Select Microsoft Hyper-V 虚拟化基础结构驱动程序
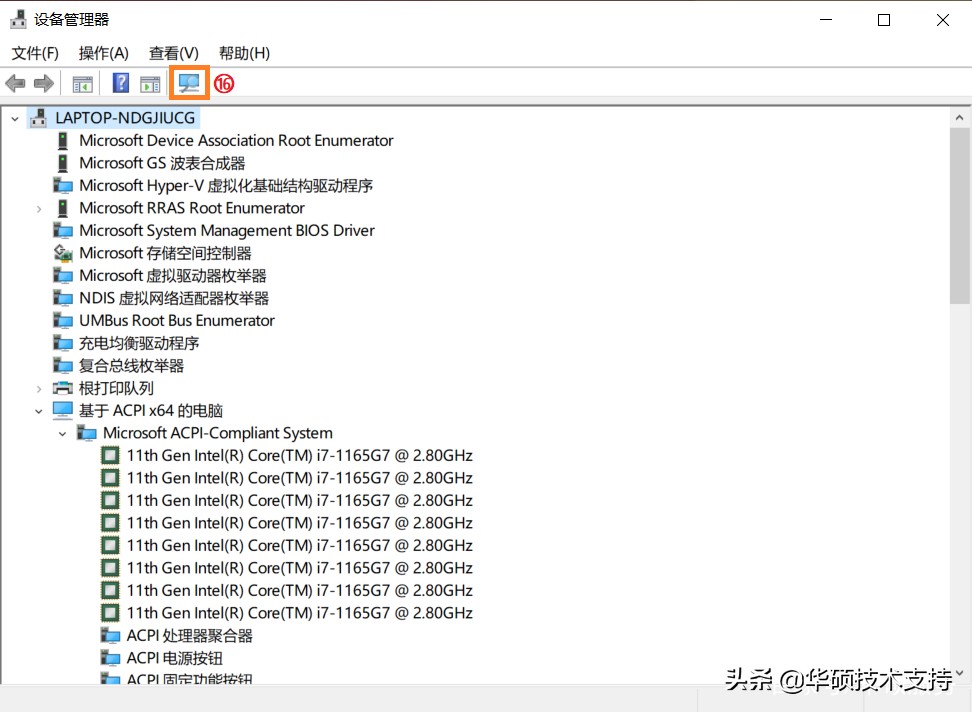This screenshot has width=972, height=712. [226, 185]
